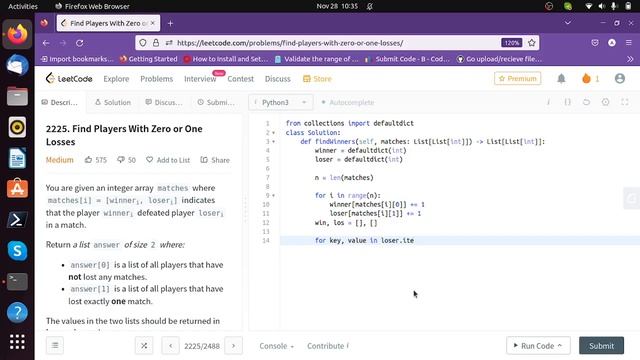This screenshot has width=640, height=360.
Task: Show more bookmarks chevron
Action: 630,59
